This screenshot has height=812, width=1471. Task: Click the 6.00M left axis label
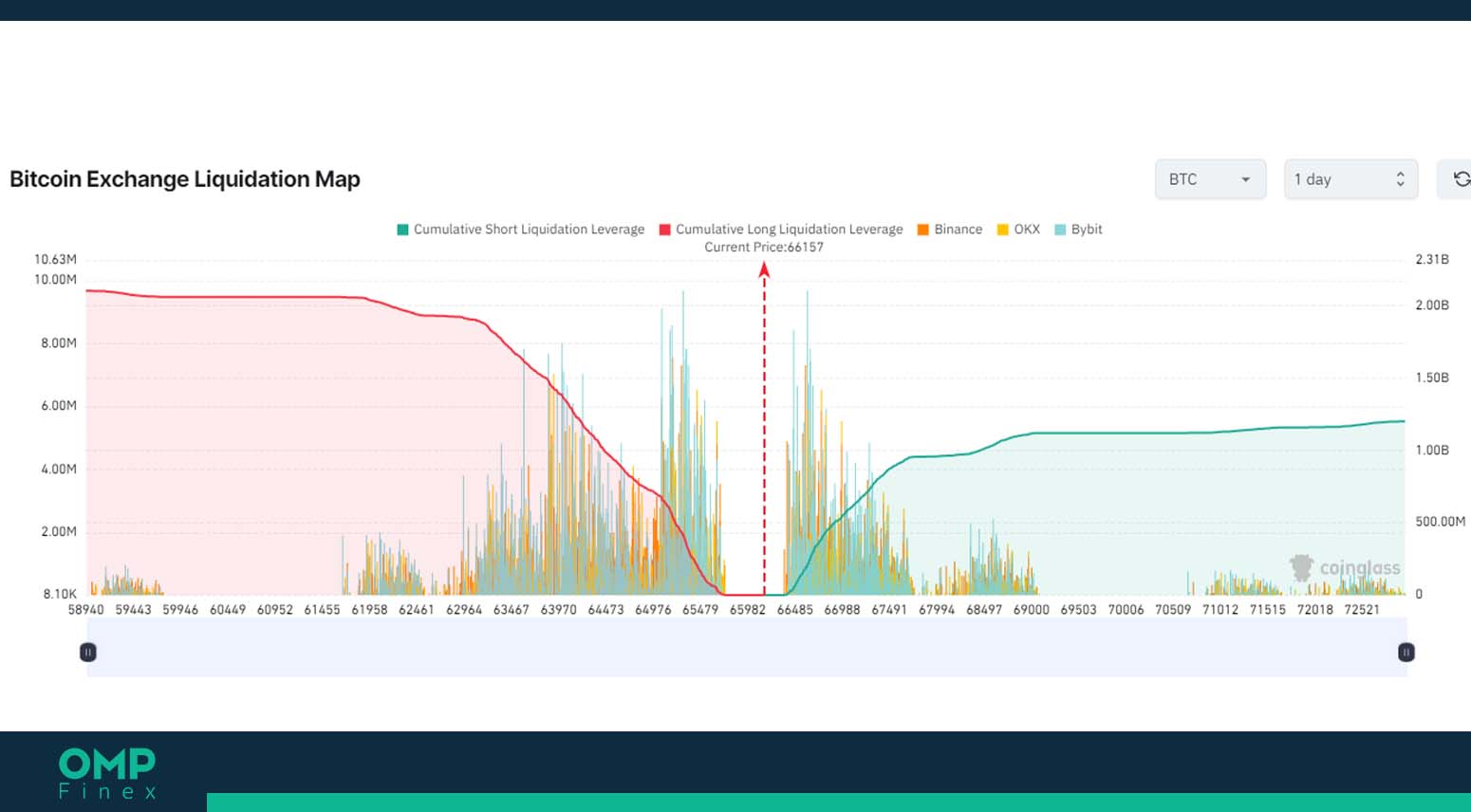pyautogui.click(x=59, y=405)
